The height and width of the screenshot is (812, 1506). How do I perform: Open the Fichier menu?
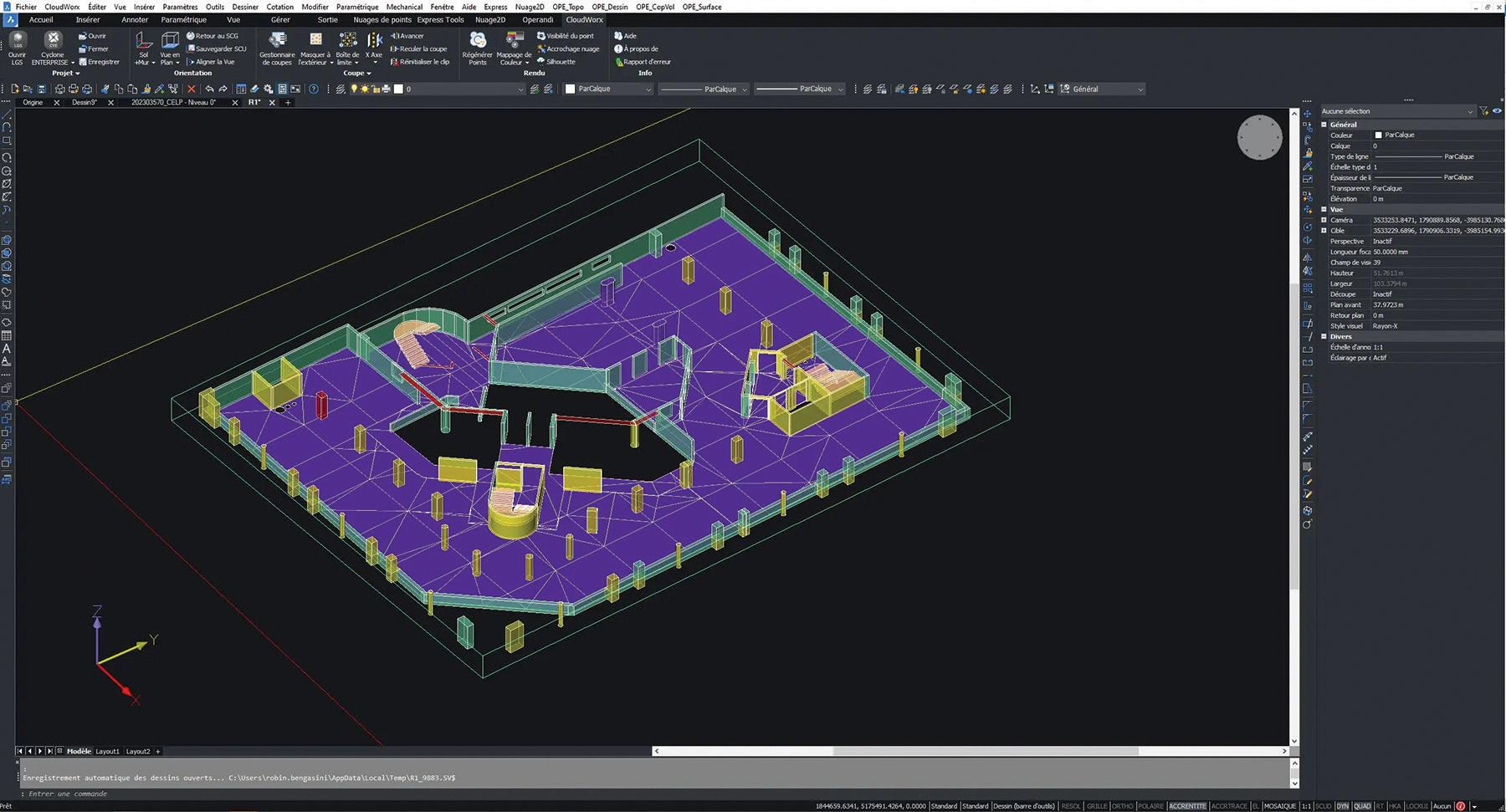[26, 7]
